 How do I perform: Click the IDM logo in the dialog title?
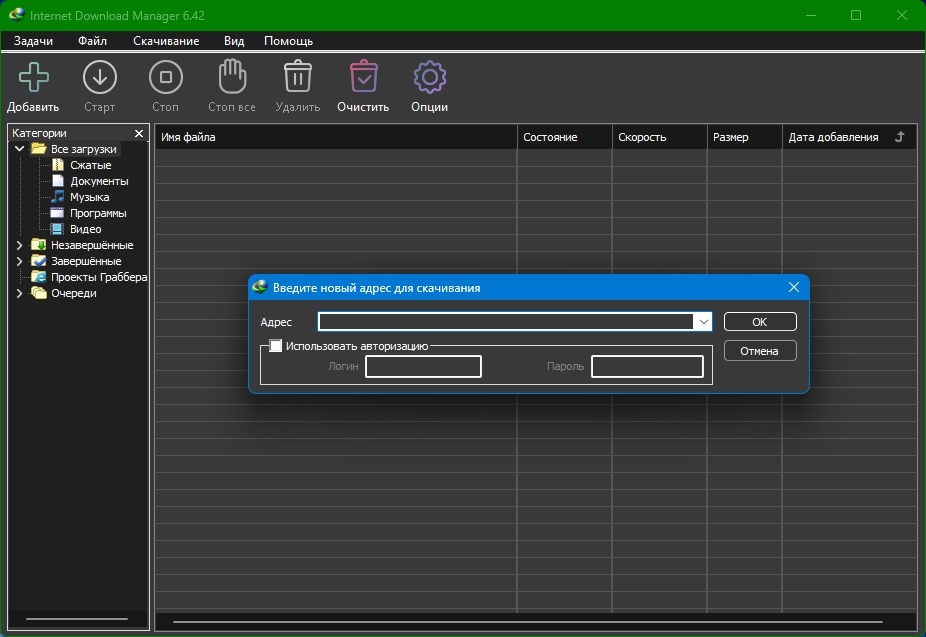pyautogui.click(x=260, y=288)
